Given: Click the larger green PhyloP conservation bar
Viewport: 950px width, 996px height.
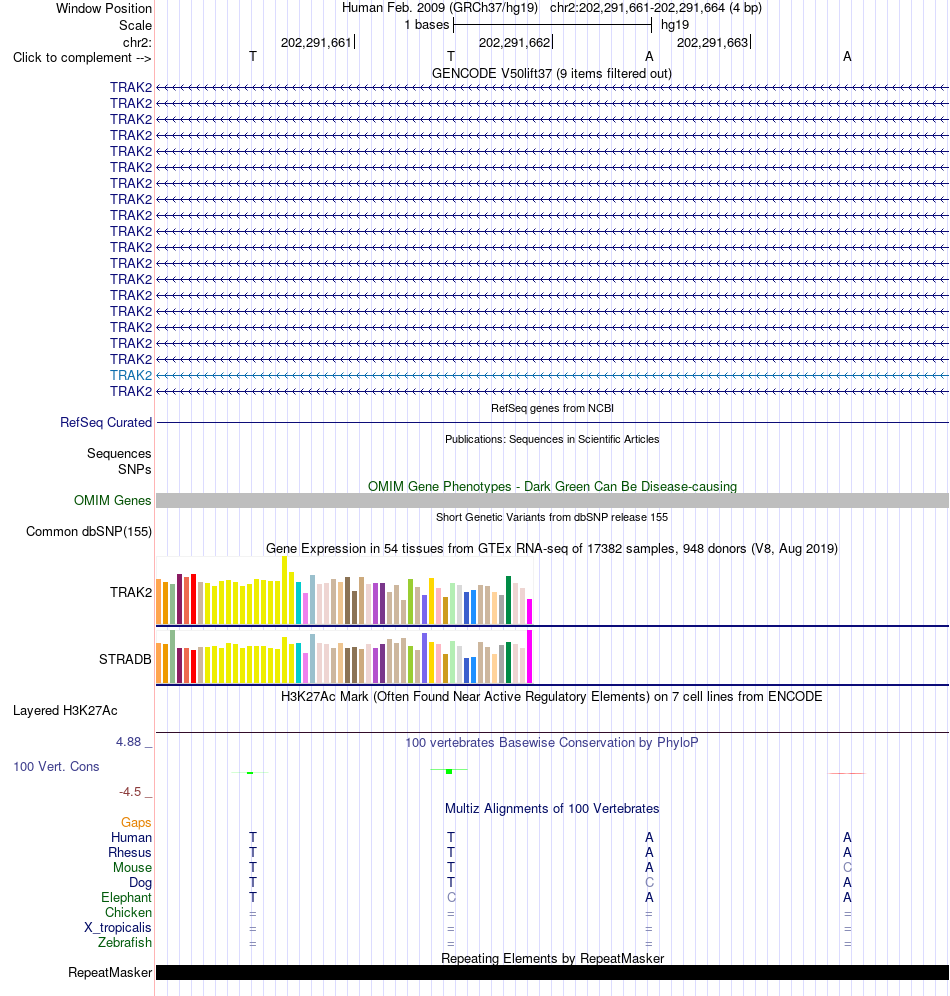Looking at the screenshot, I should (x=449, y=771).
